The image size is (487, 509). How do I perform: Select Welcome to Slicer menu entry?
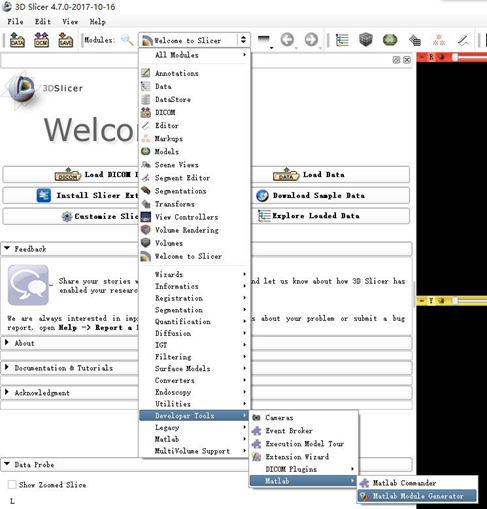coord(194,256)
